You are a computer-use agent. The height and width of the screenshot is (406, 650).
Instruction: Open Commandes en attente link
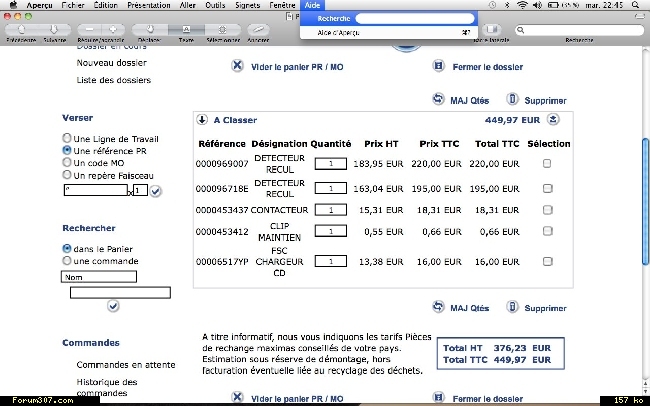tap(126, 365)
